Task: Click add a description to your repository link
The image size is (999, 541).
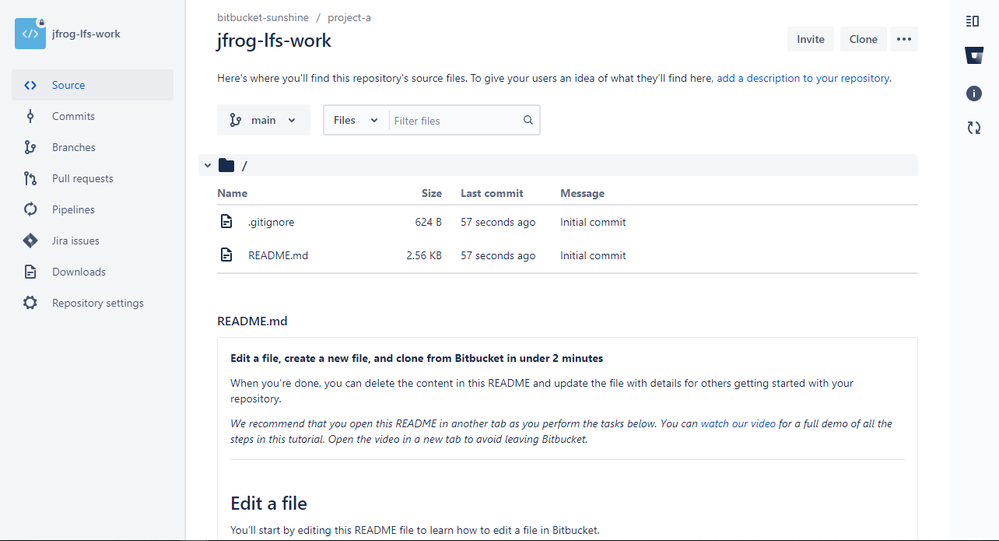Action: [803, 78]
